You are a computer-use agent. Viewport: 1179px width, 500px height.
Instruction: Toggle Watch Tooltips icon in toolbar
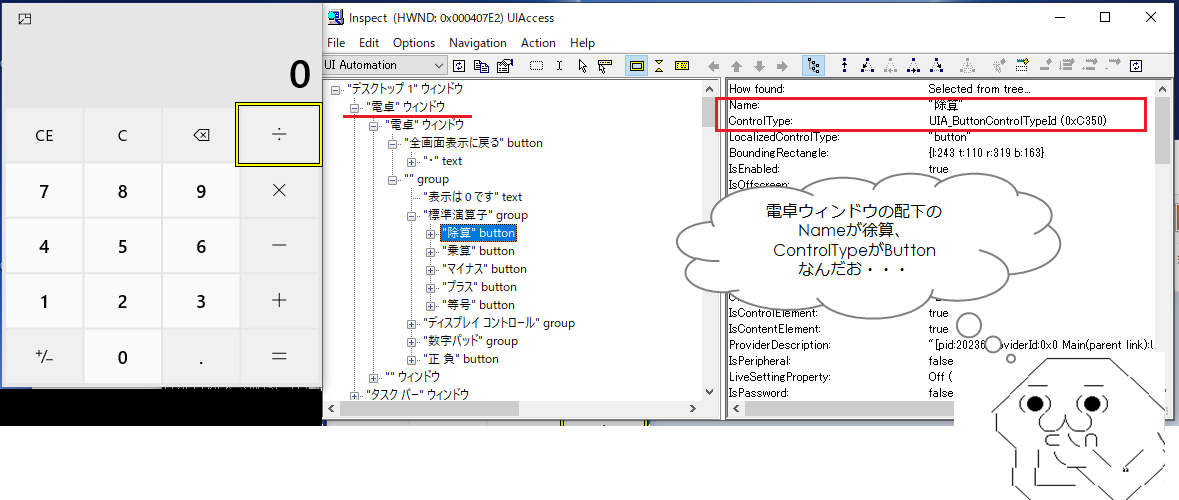click(x=605, y=66)
